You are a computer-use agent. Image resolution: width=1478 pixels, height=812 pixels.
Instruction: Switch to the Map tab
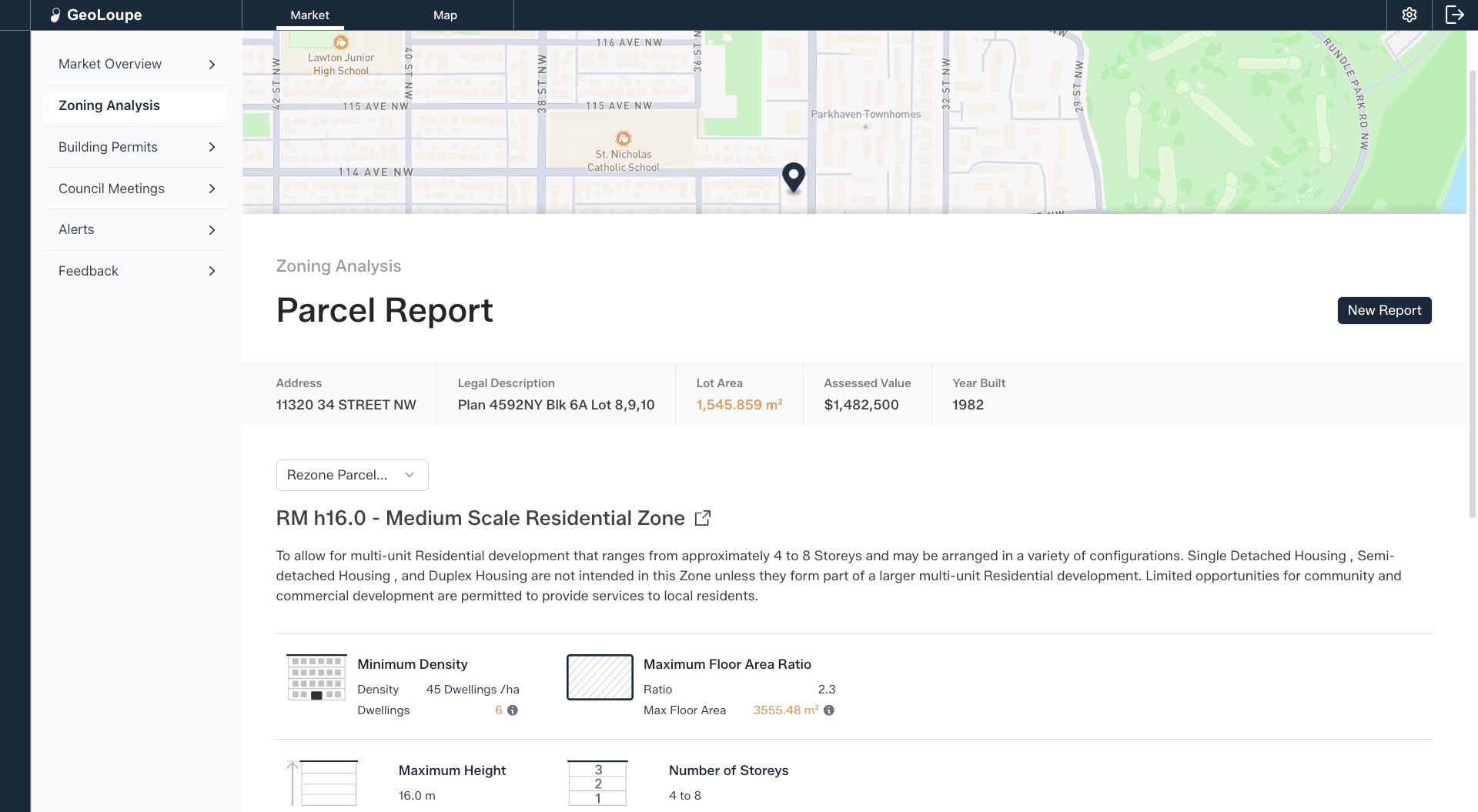[x=445, y=15]
